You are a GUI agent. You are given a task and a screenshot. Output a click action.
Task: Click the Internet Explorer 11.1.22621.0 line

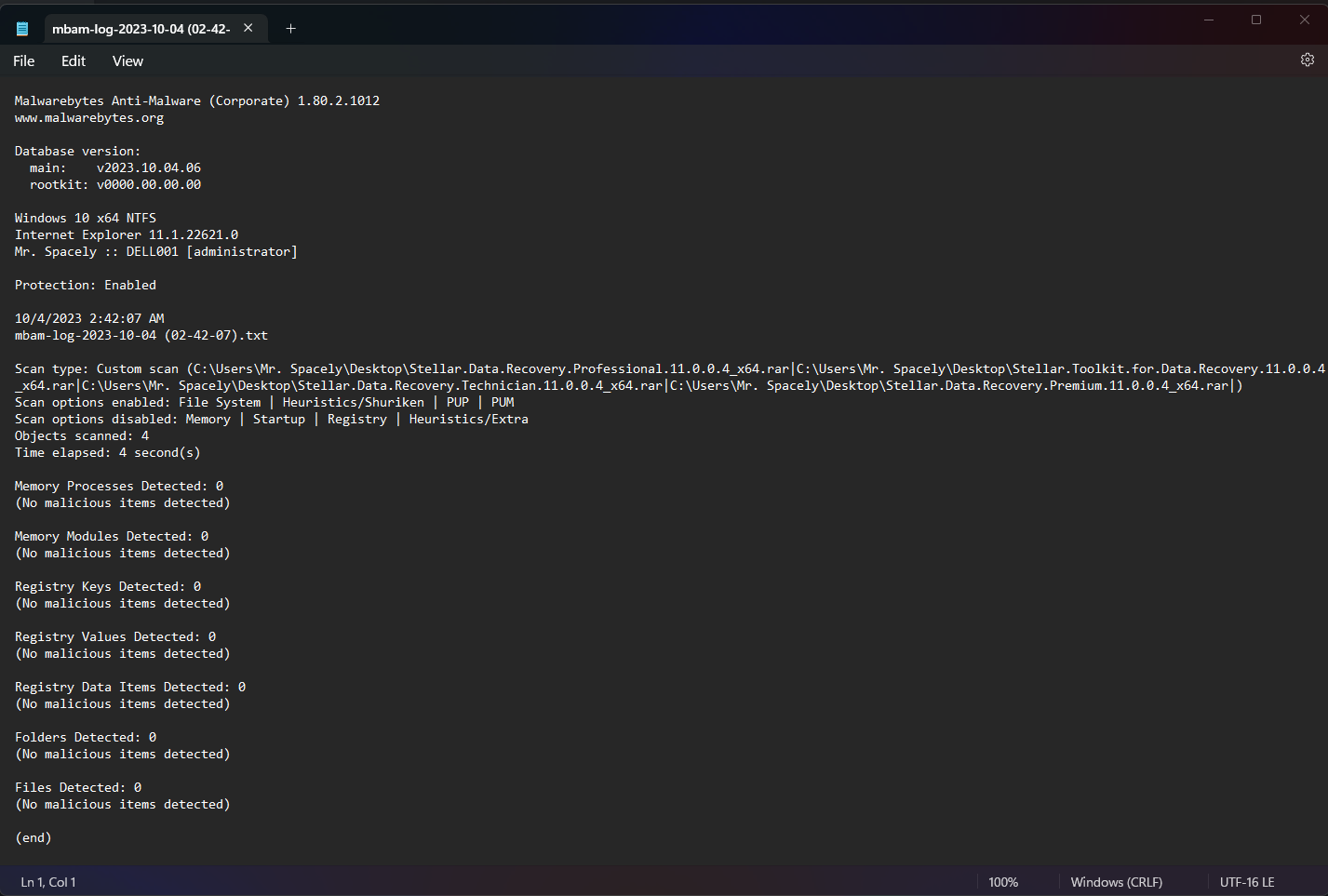[127, 235]
